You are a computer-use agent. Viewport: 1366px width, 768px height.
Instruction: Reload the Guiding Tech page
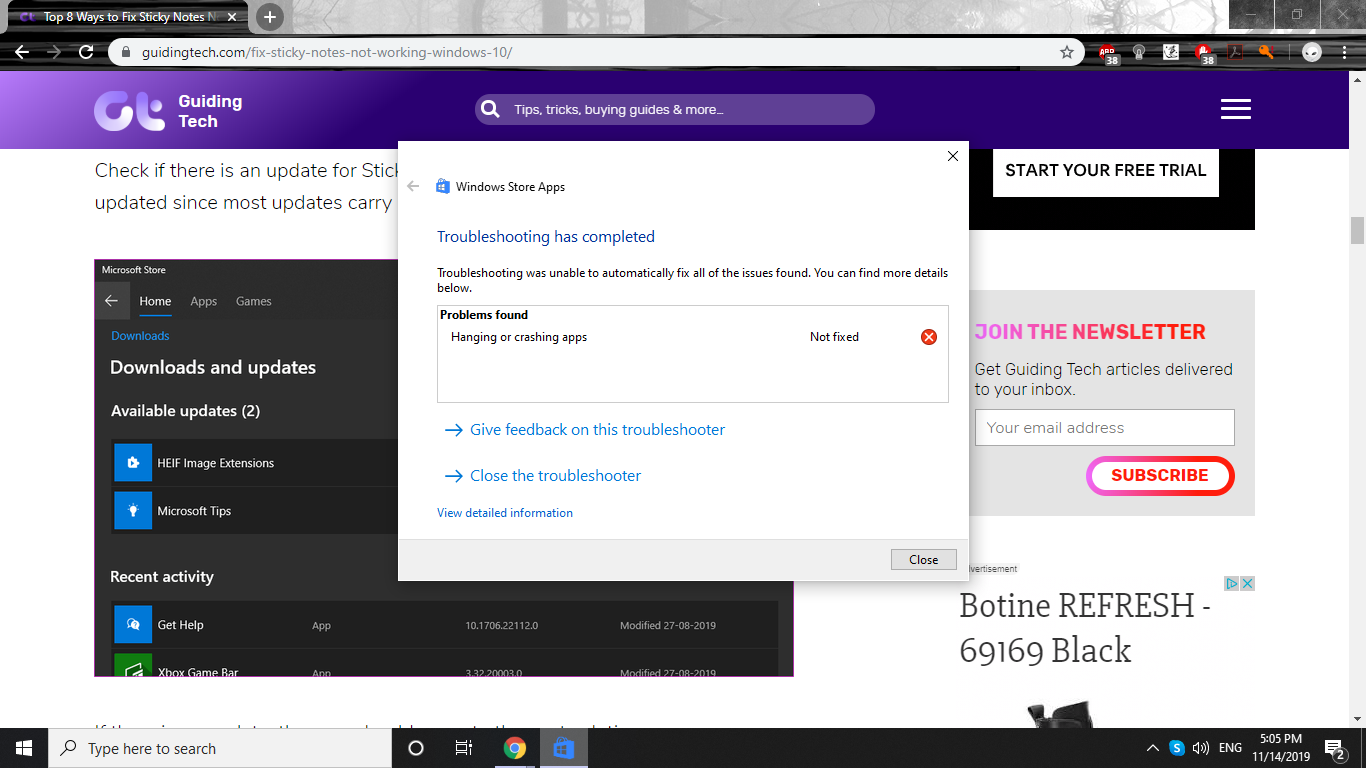click(86, 52)
